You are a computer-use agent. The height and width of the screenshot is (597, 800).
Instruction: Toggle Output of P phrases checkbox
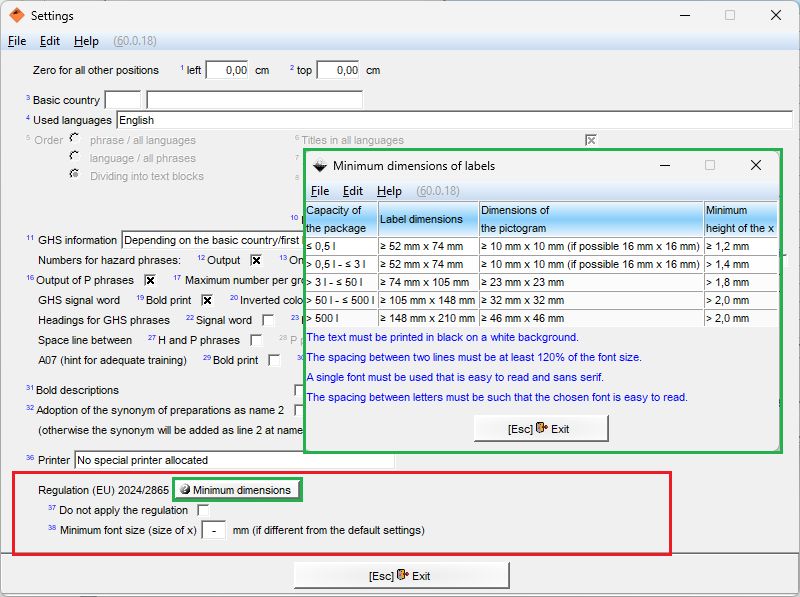point(150,280)
